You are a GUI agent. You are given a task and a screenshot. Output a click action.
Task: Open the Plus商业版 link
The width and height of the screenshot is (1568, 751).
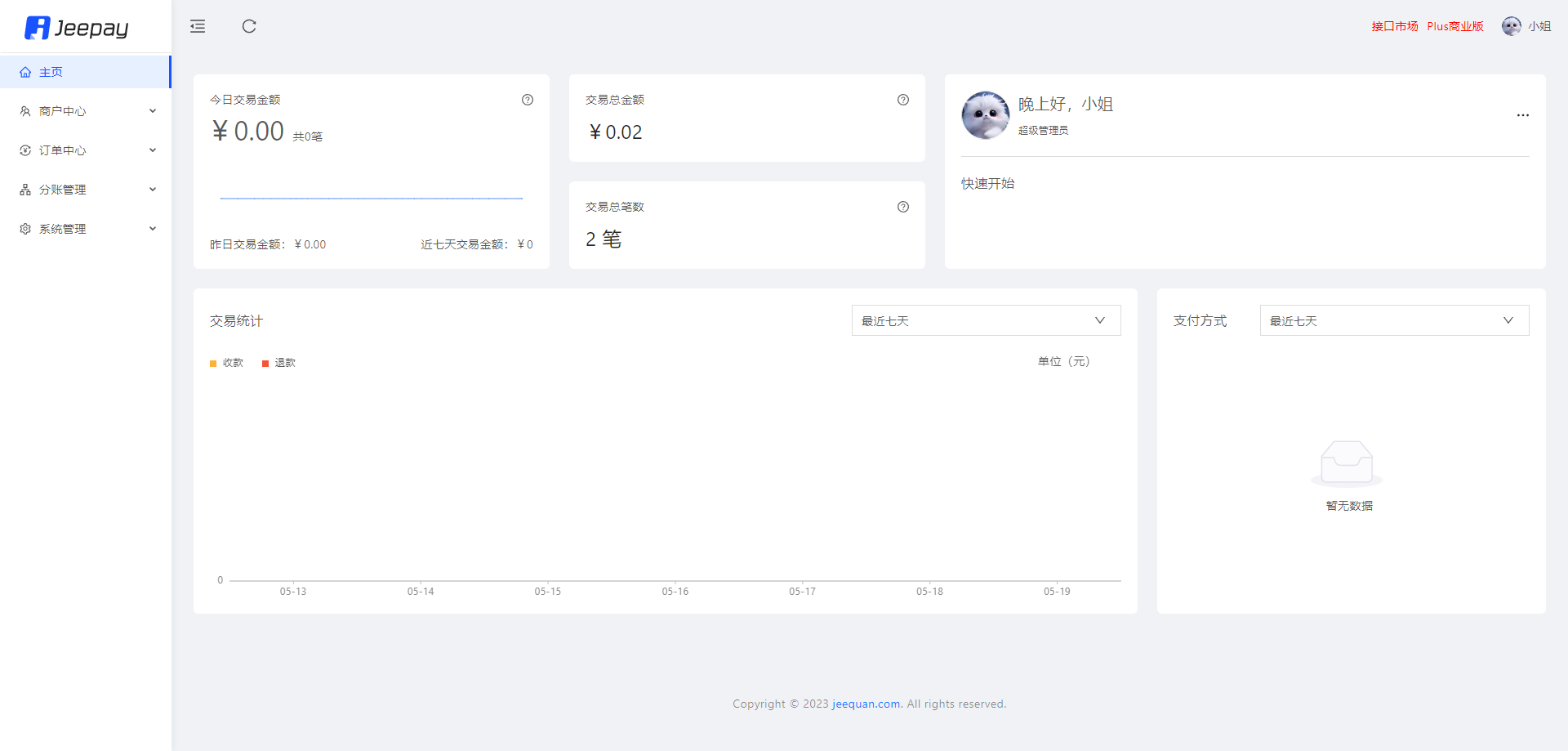(1454, 26)
